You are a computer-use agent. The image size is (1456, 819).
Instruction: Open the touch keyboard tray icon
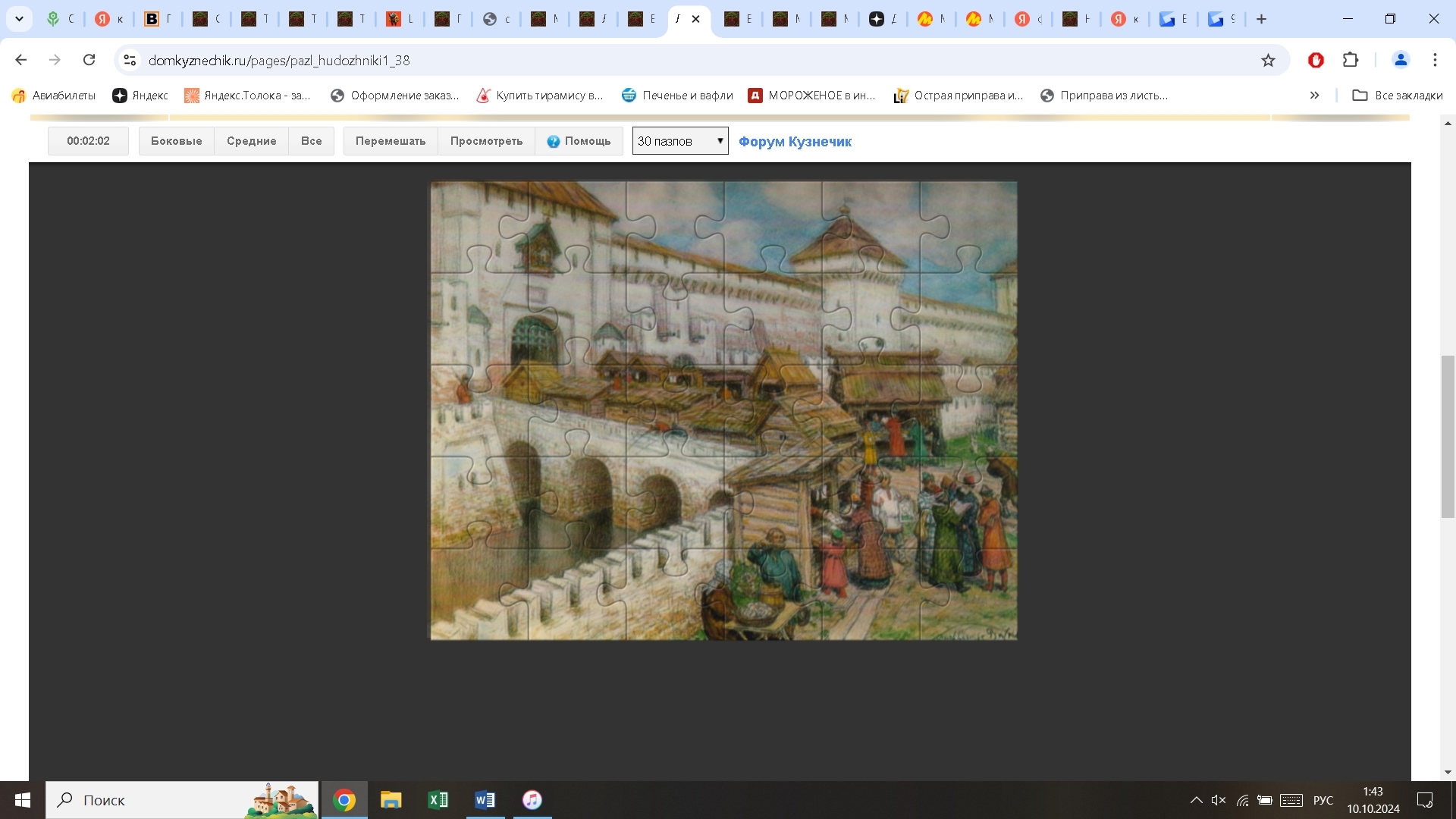[1291, 800]
